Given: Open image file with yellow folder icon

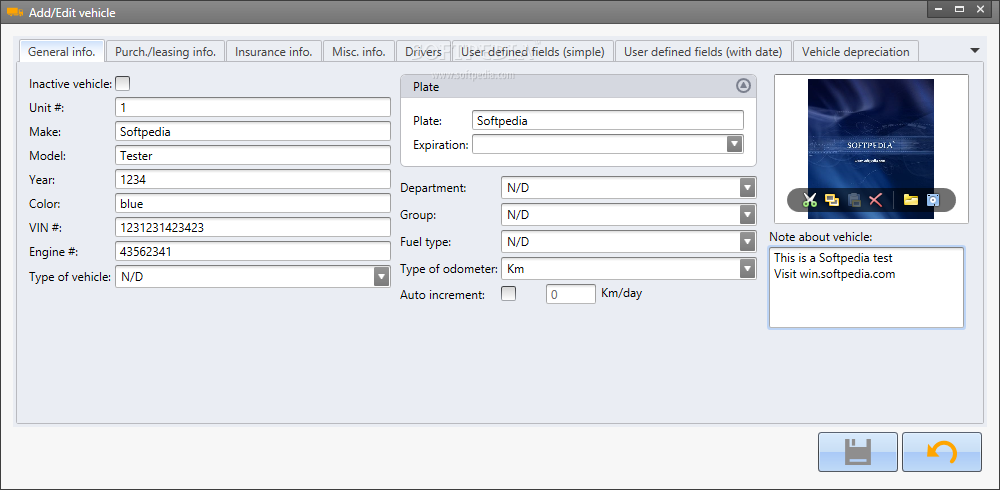Looking at the screenshot, I should click(911, 200).
